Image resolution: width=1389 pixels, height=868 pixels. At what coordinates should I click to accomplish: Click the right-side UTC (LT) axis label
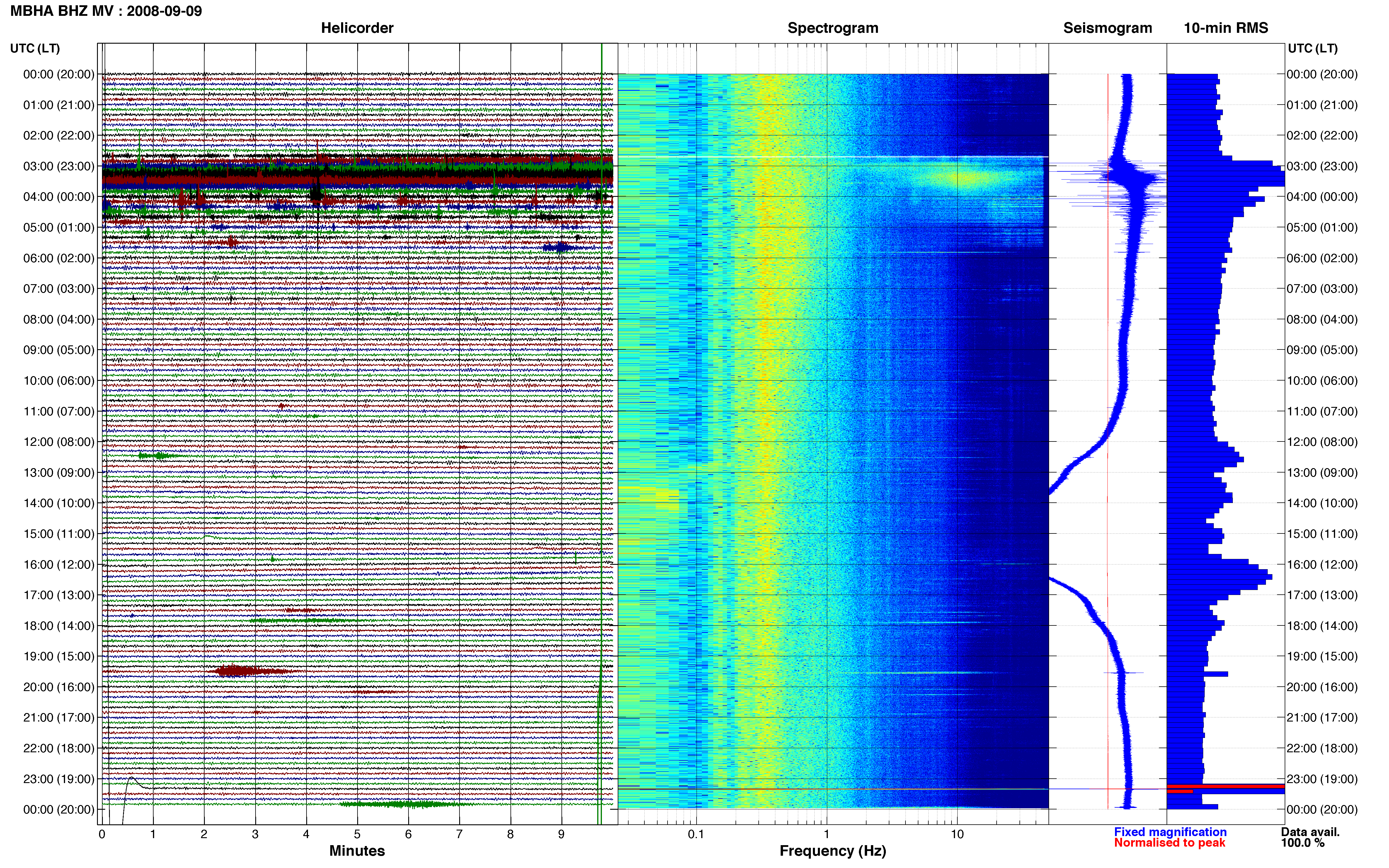(x=1313, y=48)
